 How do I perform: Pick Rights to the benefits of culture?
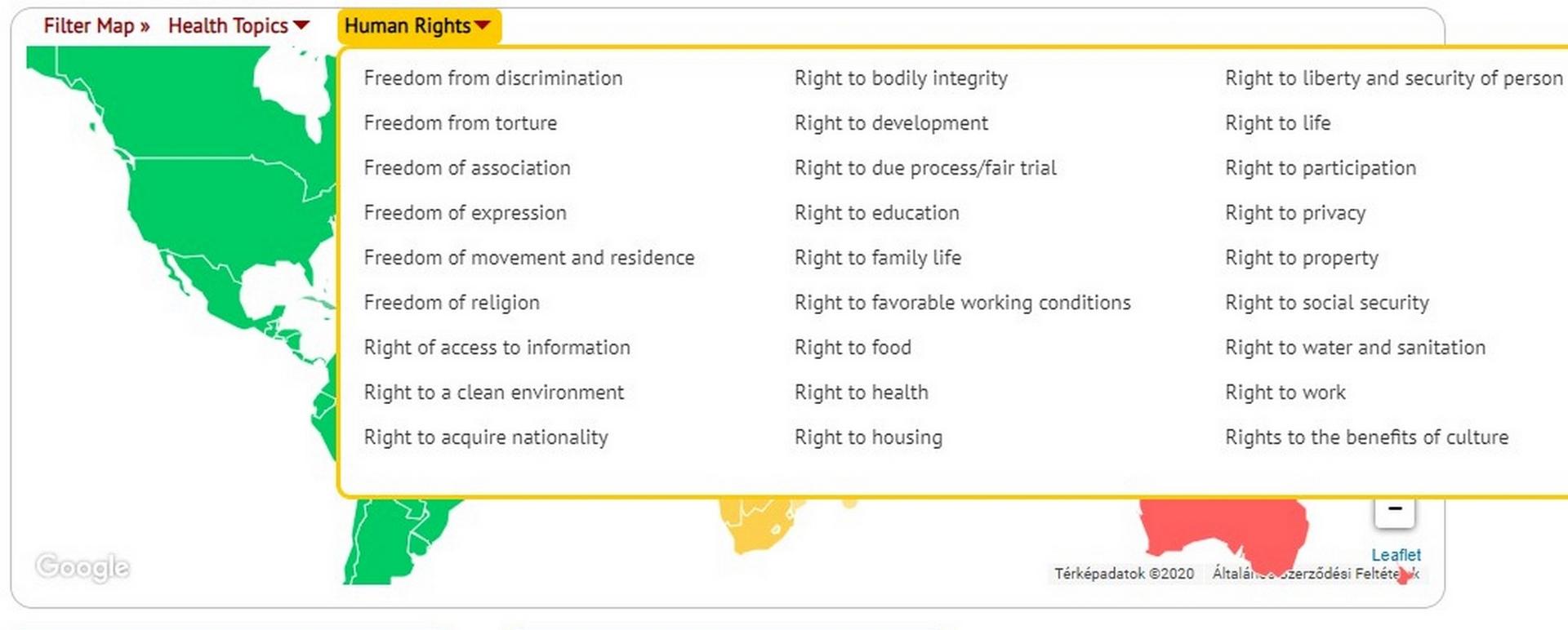point(1367,437)
